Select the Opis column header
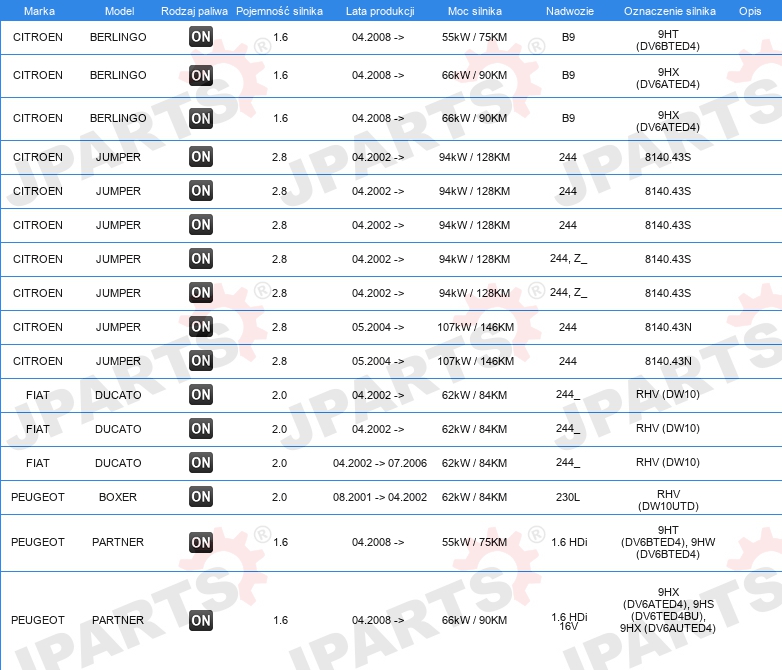This screenshot has height=670, width=782. (x=750, y=11)
